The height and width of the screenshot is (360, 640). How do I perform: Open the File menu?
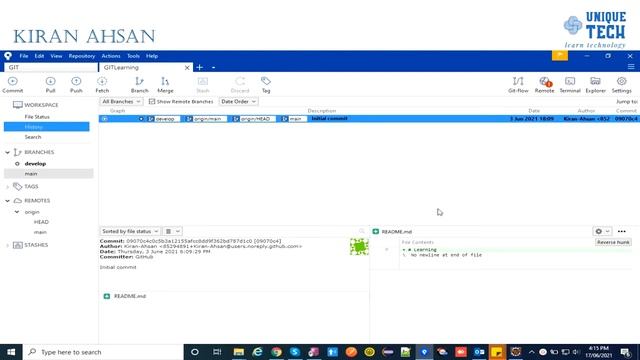tap(24, 56)
